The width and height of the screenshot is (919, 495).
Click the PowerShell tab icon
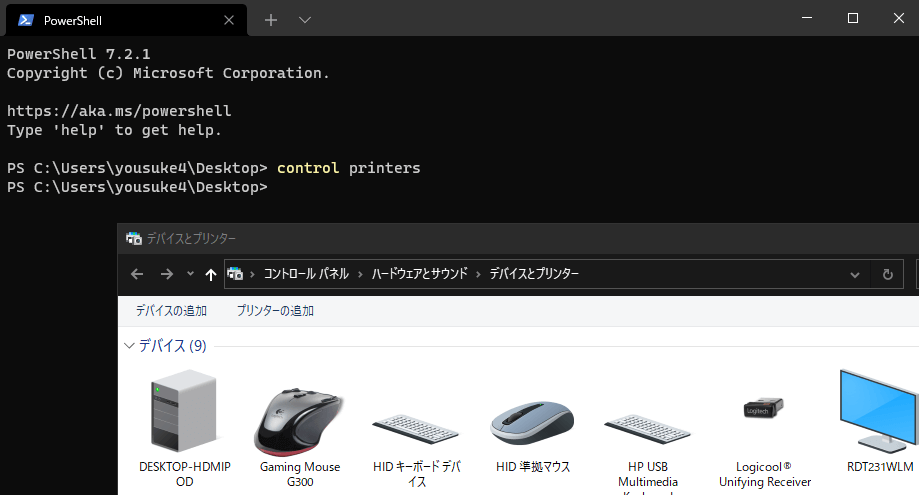click(25, 21)
